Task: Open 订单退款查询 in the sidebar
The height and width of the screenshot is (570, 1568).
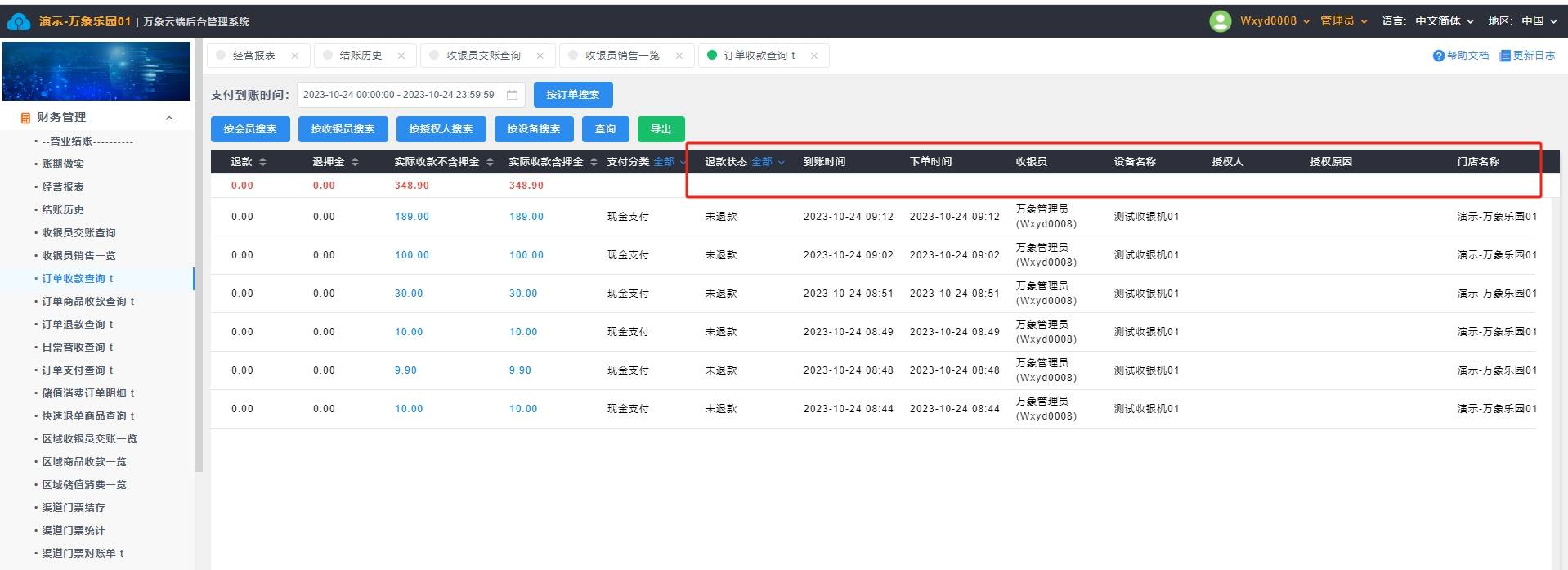Action: (x=78, y=325)
